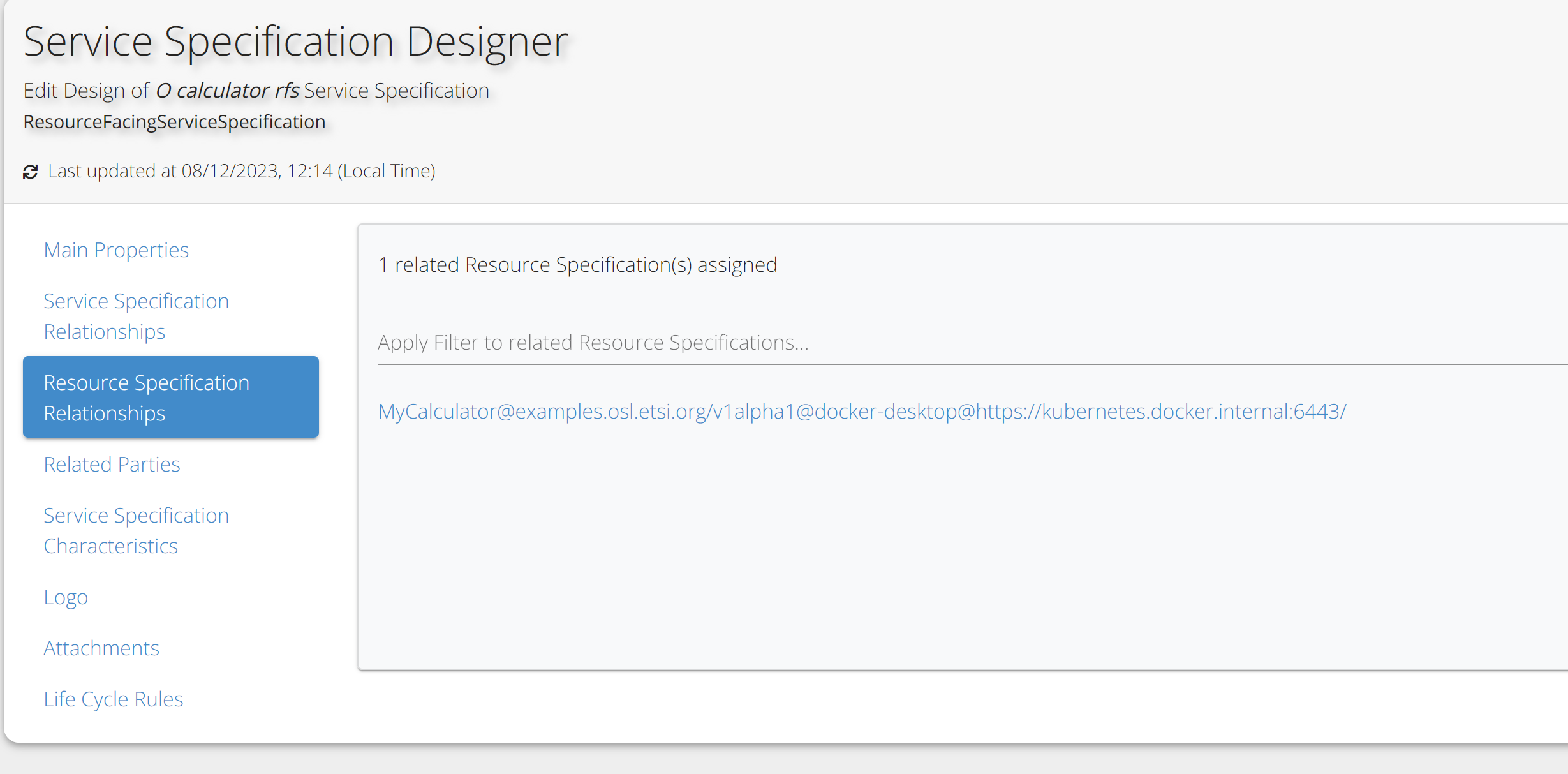
Task: Switch to the Logo tab
Action: point(66,597)
